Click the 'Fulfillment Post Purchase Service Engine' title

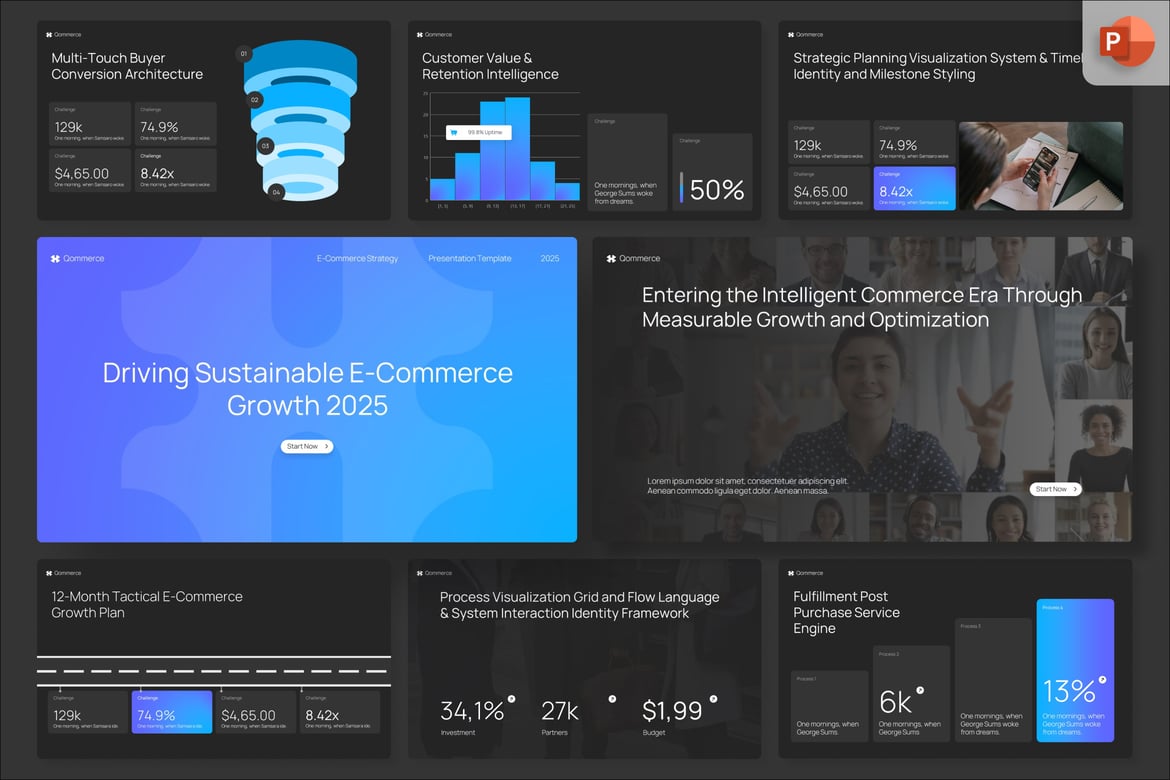click(x=846, y=612)
